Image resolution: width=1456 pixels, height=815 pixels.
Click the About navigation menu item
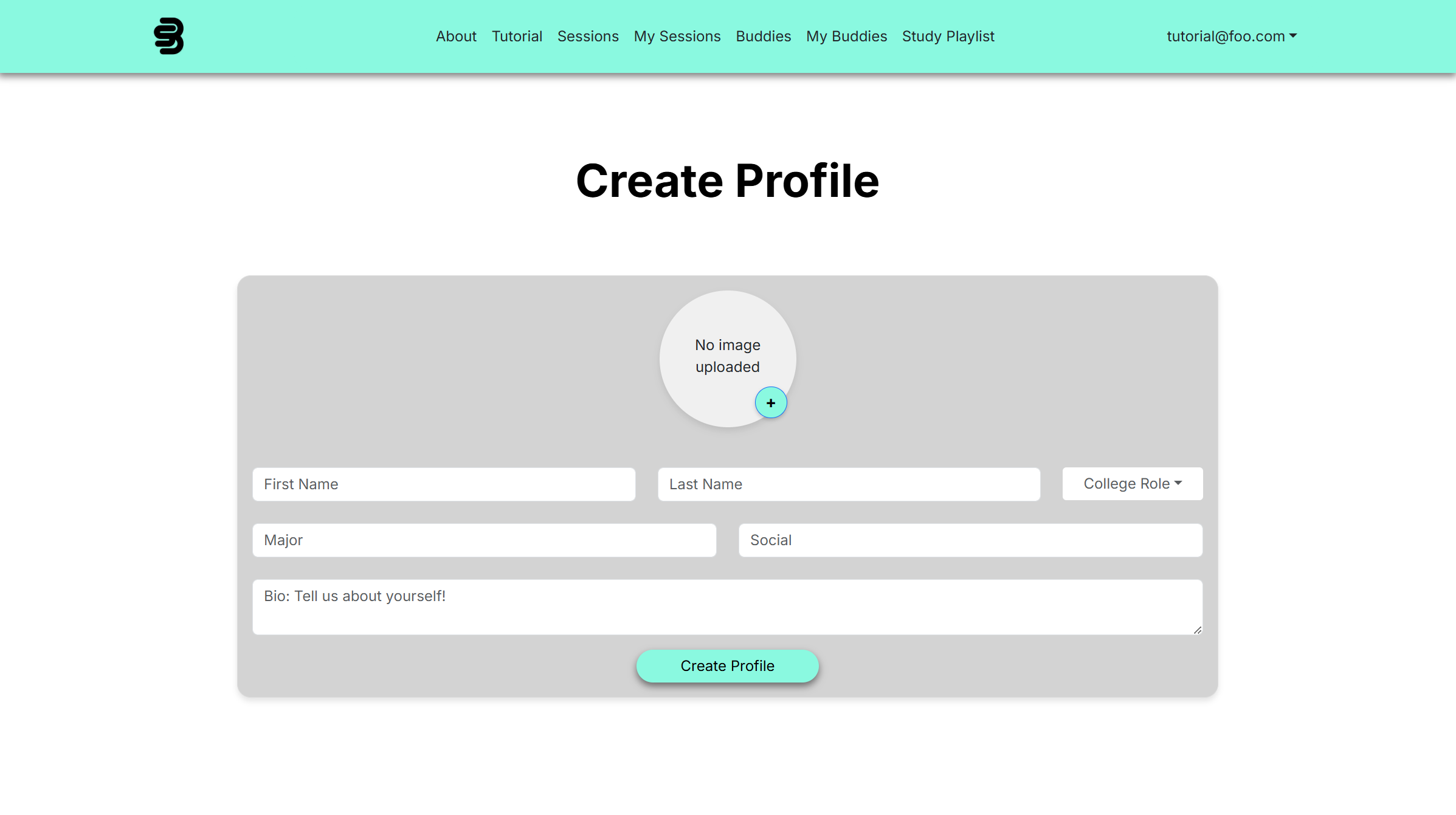tap(456, 36)
